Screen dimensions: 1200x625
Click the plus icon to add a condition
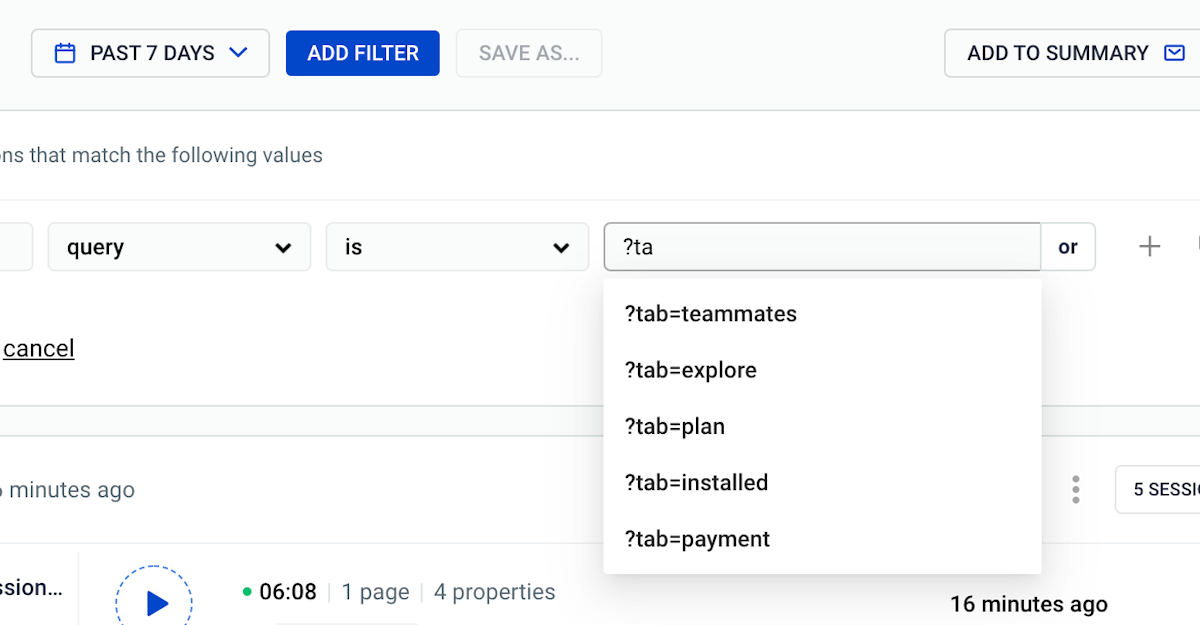click(x=1150, y=246)
